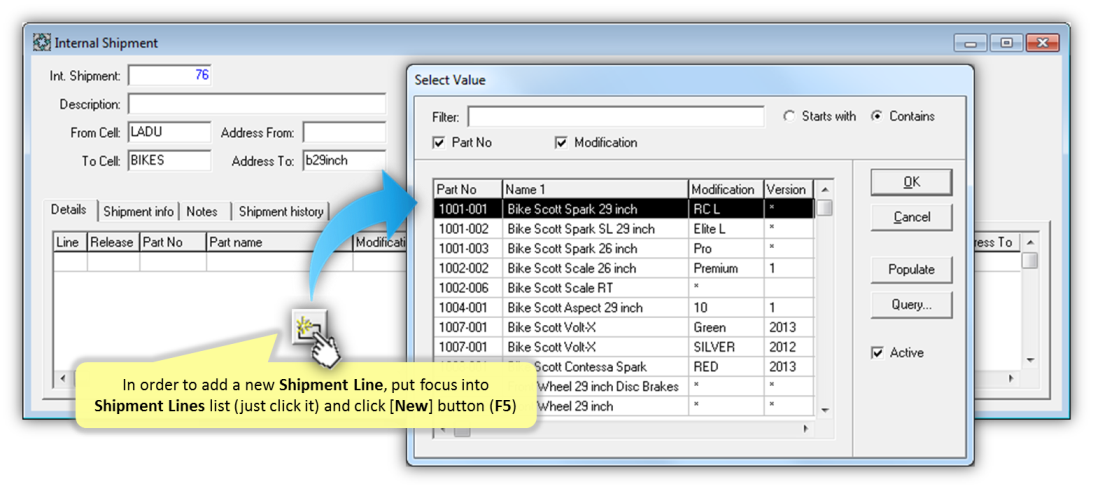
Task: Open the Shipment history tab
Action: click(281, 211)
